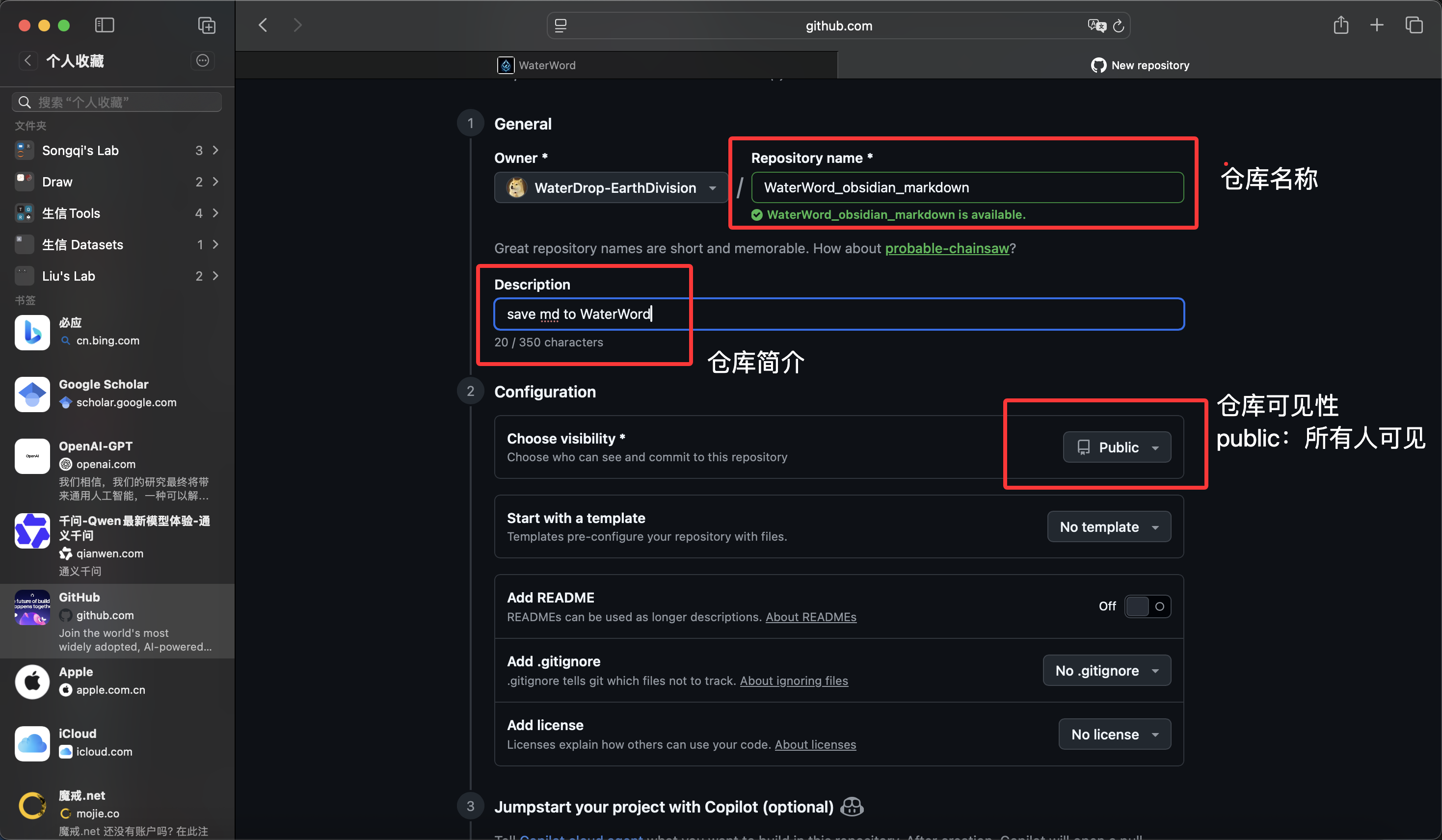
Task: Open the Public visibility dropdown
Action: 1117,447
